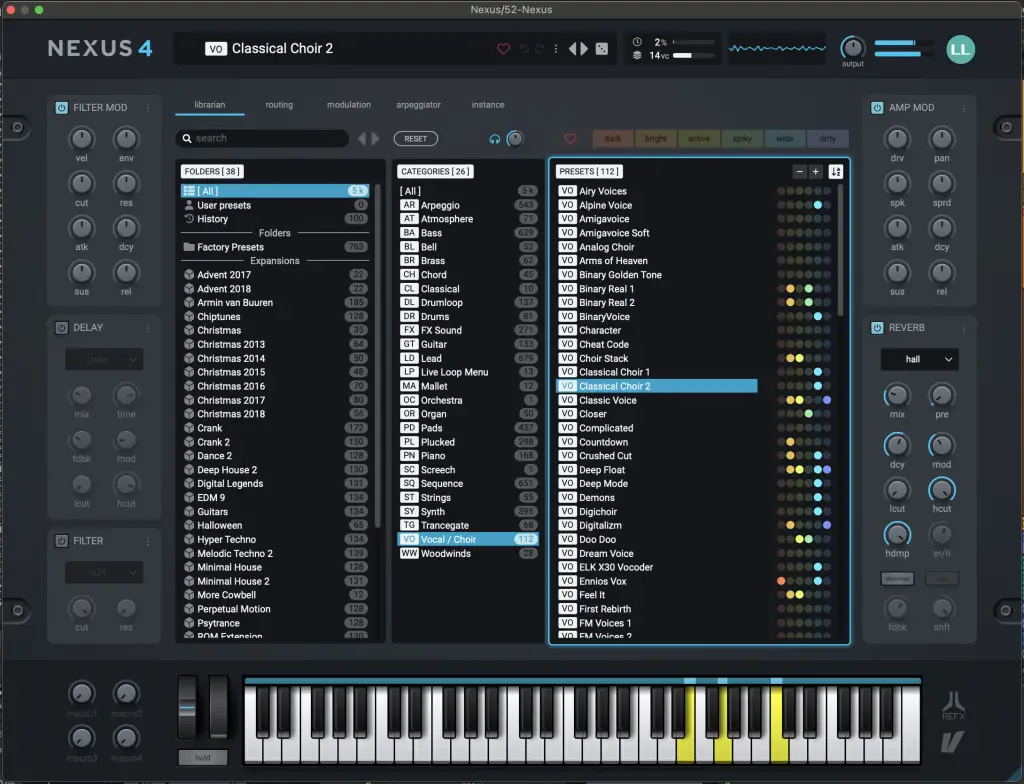Switch to the instance tab
The image size is (1024, 784).
[x=488, y=105]
